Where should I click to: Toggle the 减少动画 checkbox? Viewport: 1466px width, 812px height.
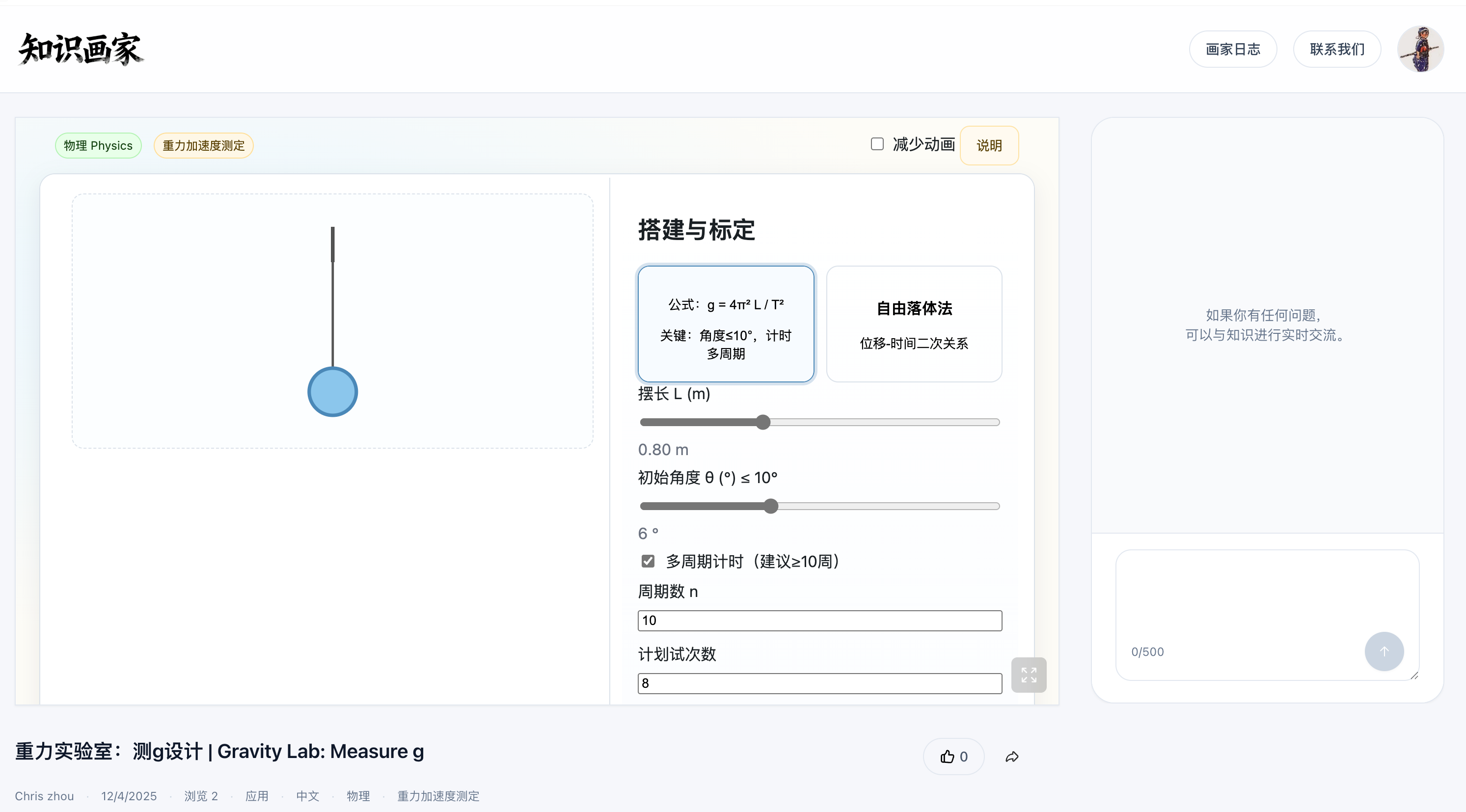tap(877, 144)
